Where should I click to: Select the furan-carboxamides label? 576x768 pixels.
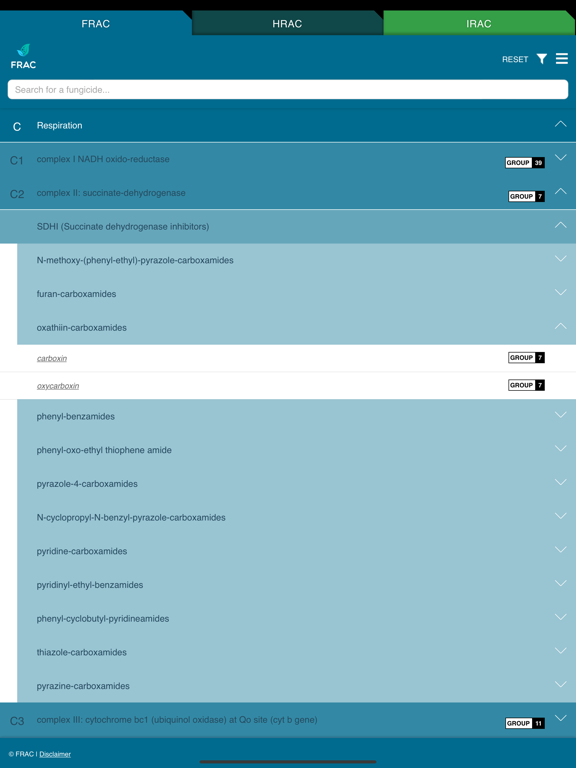click(76, 294)
